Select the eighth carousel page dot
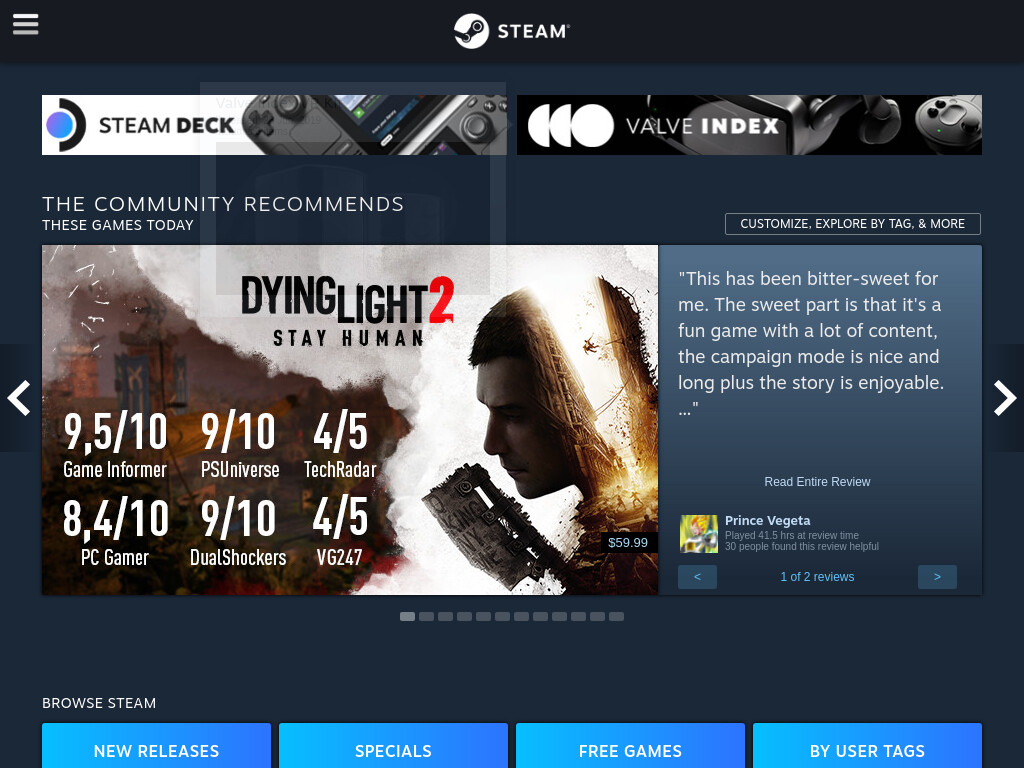The width and height of the screenshot is (1024, 768). click(x=540, y=616)
